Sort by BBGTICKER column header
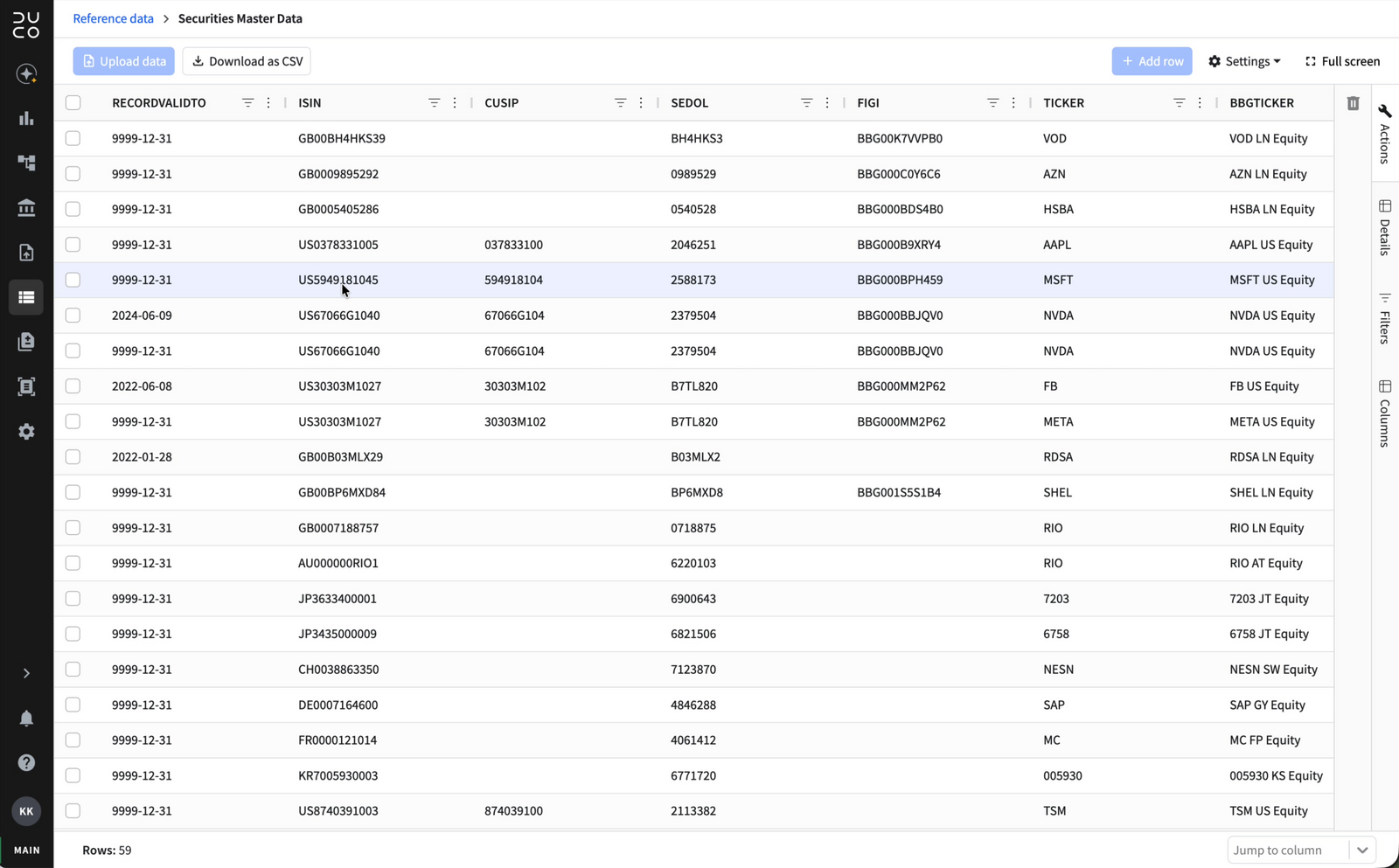This screenshot has width=1399, height=868. 1261,102
